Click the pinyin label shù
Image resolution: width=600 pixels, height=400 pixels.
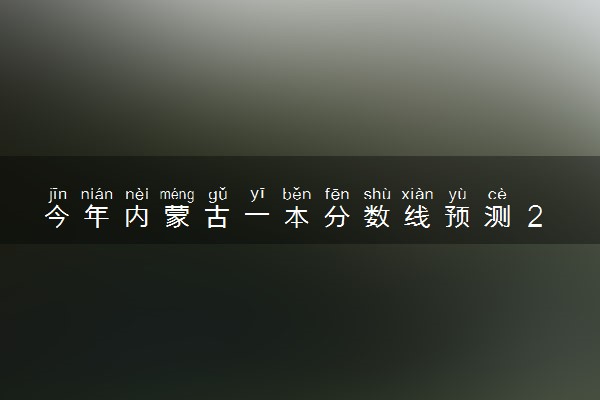pyautogui.click(x=377, y=194)
